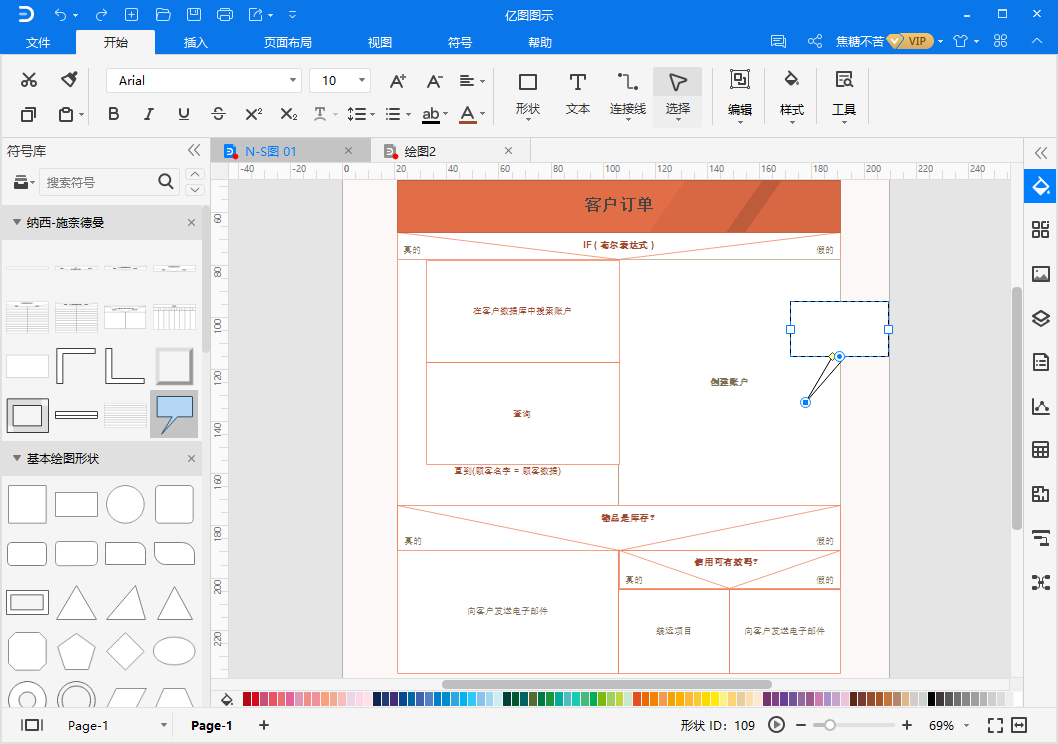Click the zoom in plus button

pos(907,725)
